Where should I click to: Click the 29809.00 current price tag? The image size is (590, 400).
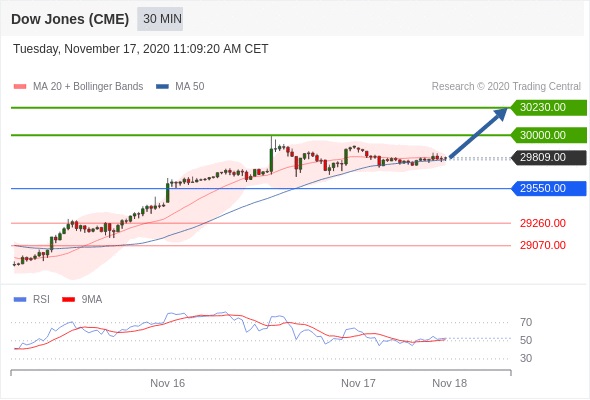(x=549, y=158)
